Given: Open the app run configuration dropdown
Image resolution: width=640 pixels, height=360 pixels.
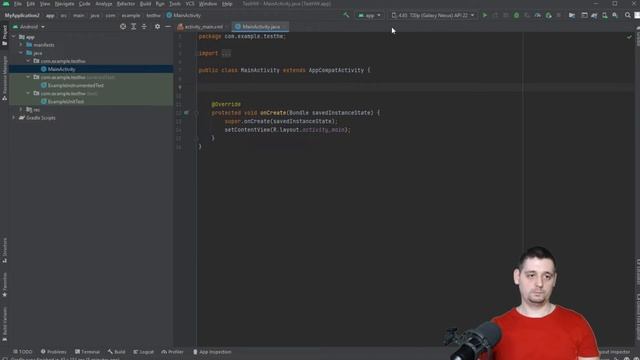Looking at the screenshot, I should click(x=369, y=16).
